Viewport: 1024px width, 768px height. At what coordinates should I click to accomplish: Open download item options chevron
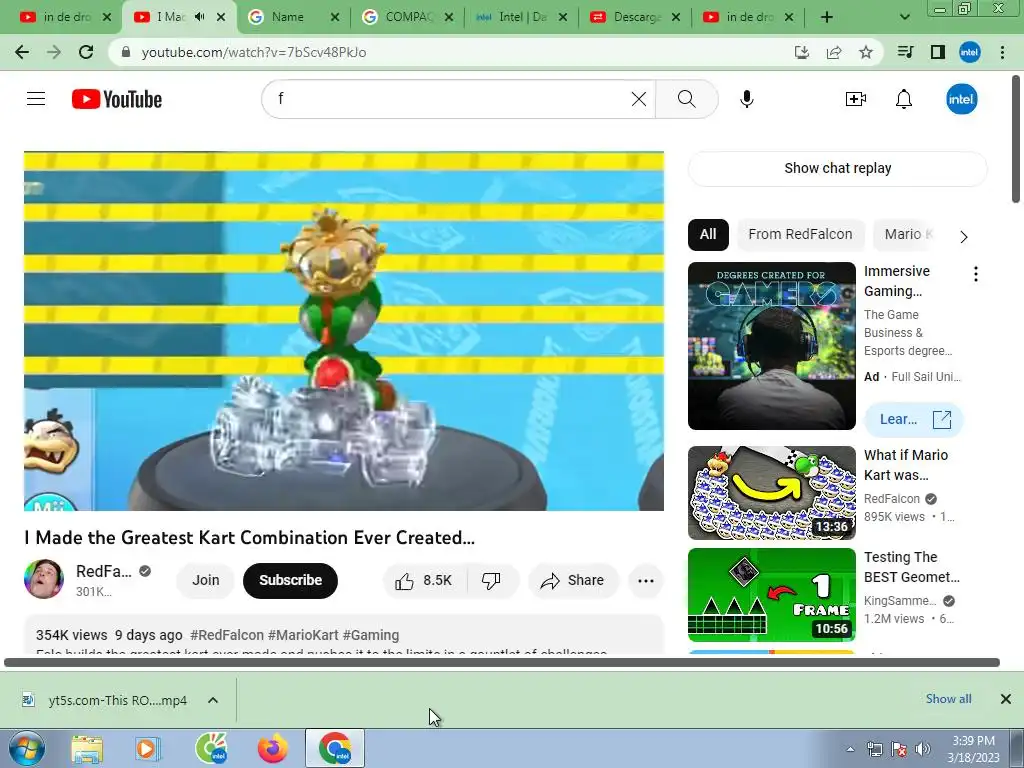click(x=213, y=700)
